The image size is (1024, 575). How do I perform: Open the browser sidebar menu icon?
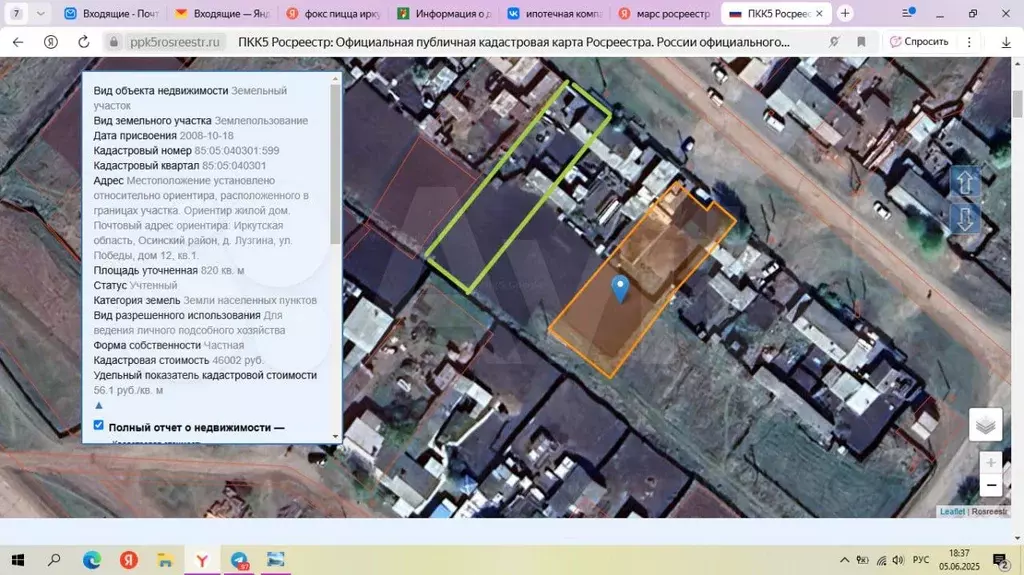(x=908, y=13)
